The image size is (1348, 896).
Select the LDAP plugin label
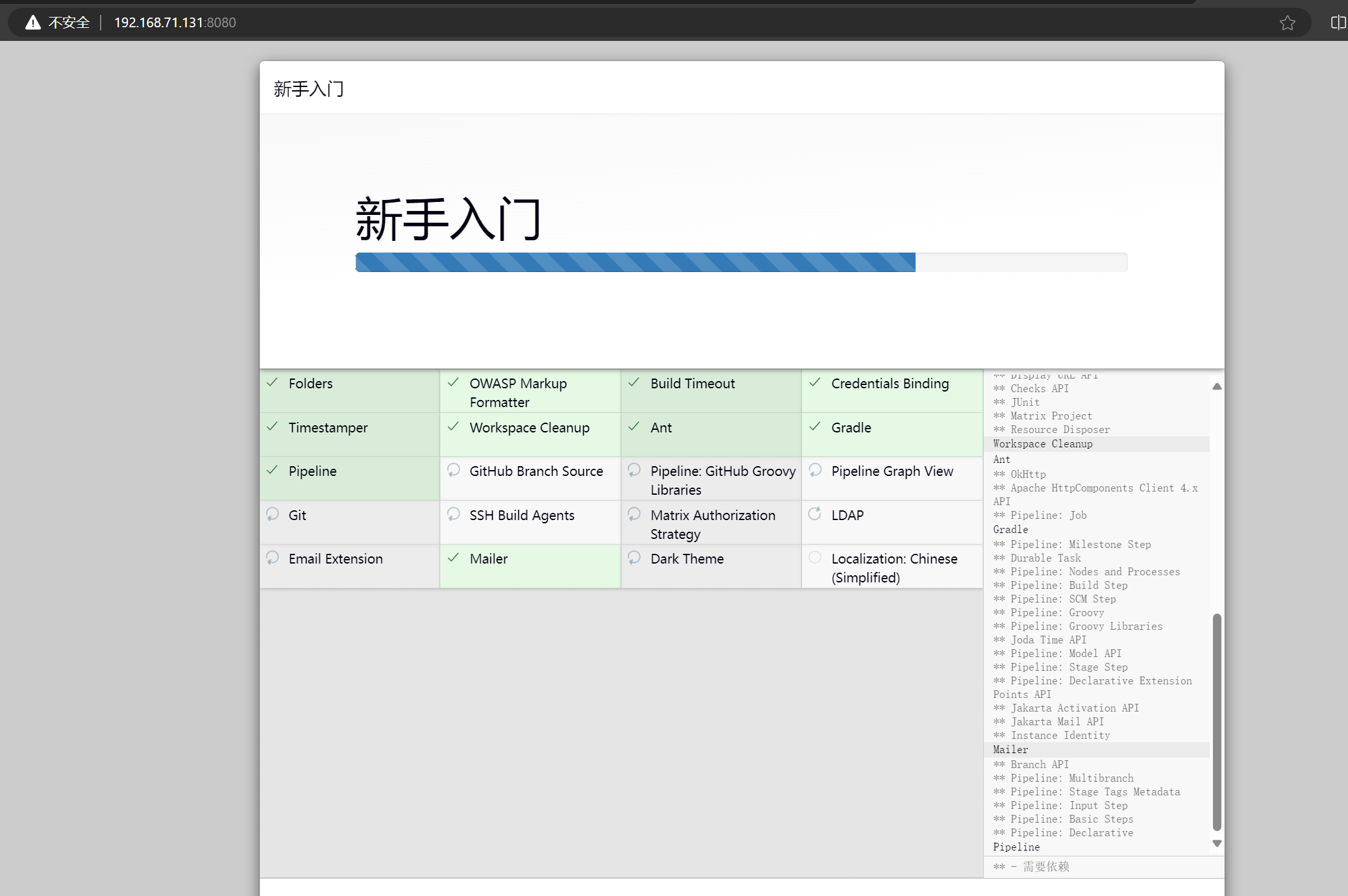pos(847,516)
